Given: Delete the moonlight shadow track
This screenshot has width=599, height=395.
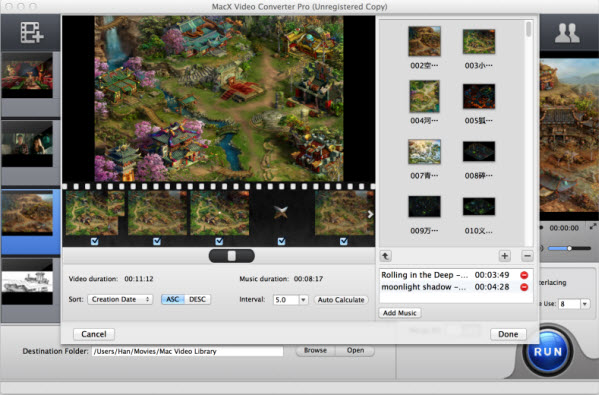Looking at the screenshot, I should [x=524, y=287].
